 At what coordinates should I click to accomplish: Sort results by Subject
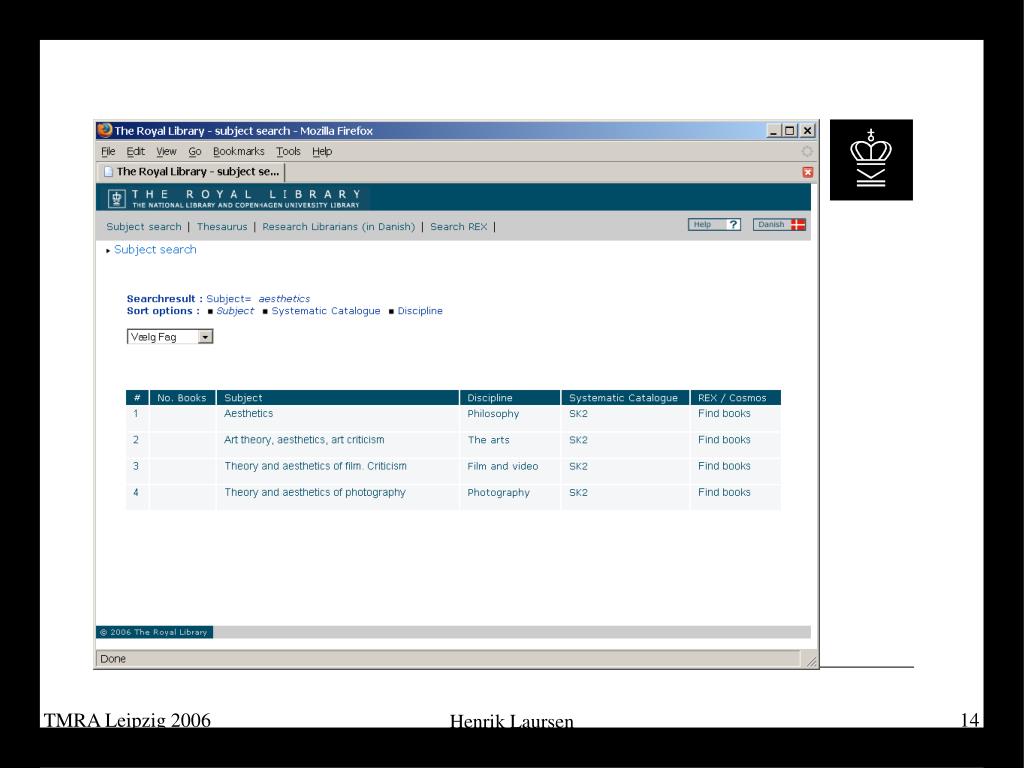click(x=235, y=311)
